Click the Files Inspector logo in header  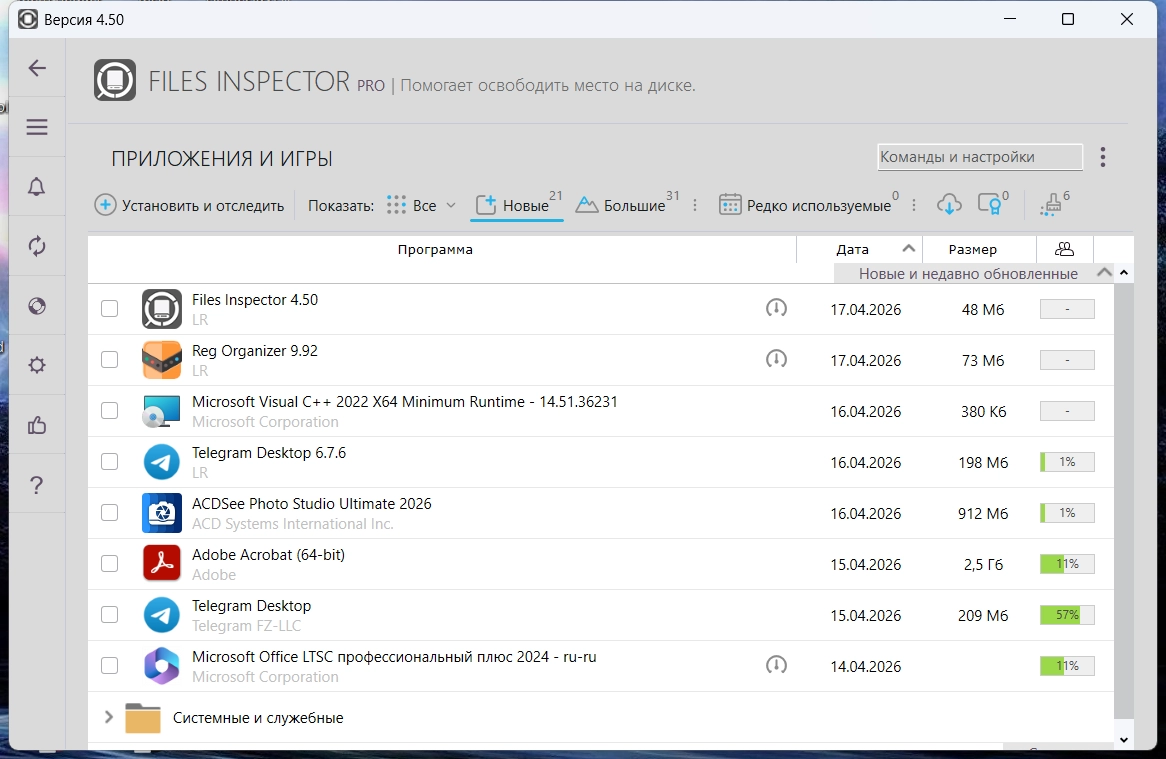click(115, 80)
